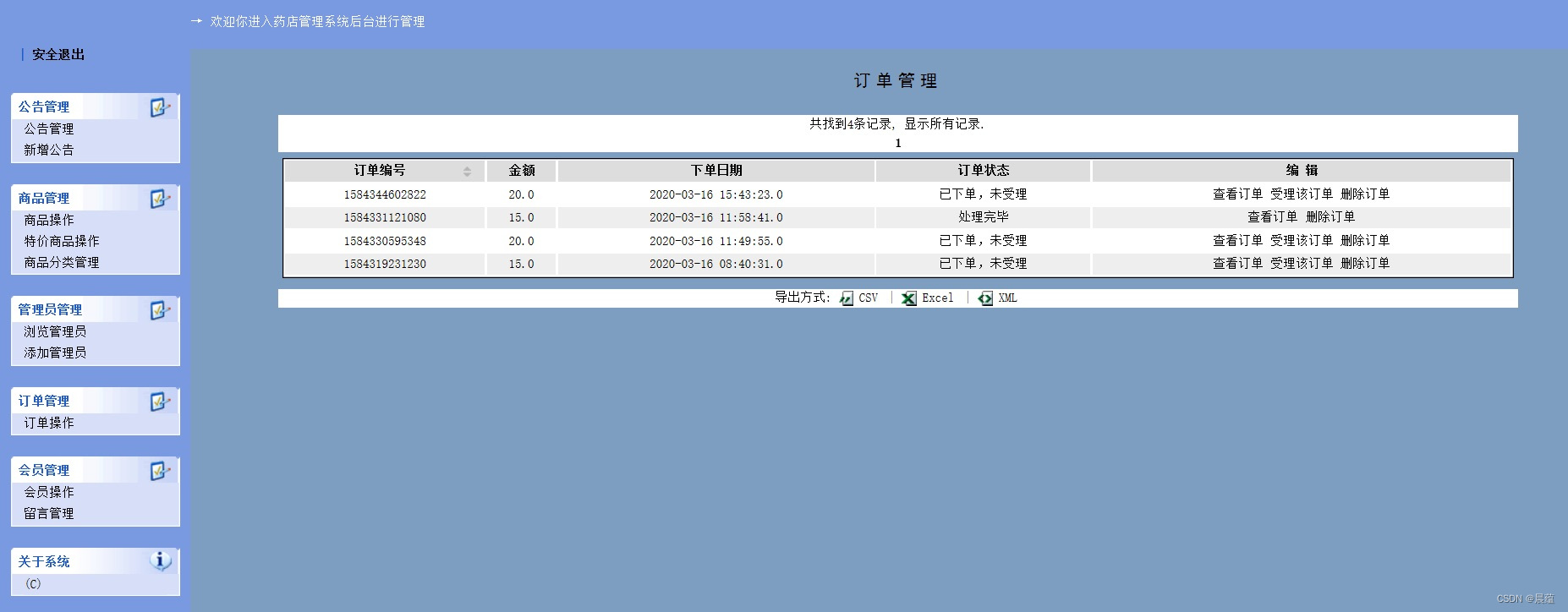Accept order 1584330595348 via 受理该订单
Screen dimensions: 1568x612
click(x=1302, y=241)
